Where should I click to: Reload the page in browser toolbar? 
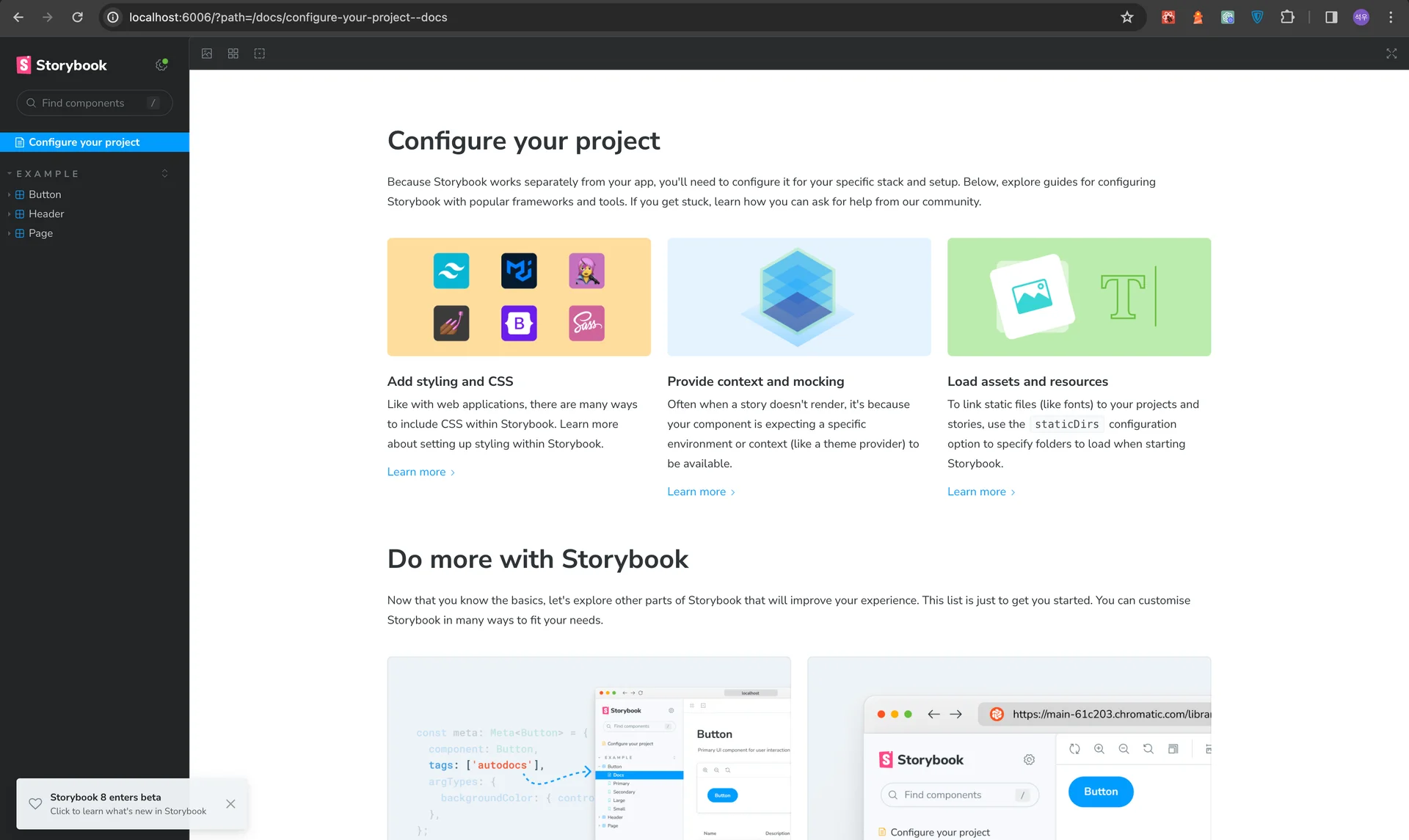point(77,17)
